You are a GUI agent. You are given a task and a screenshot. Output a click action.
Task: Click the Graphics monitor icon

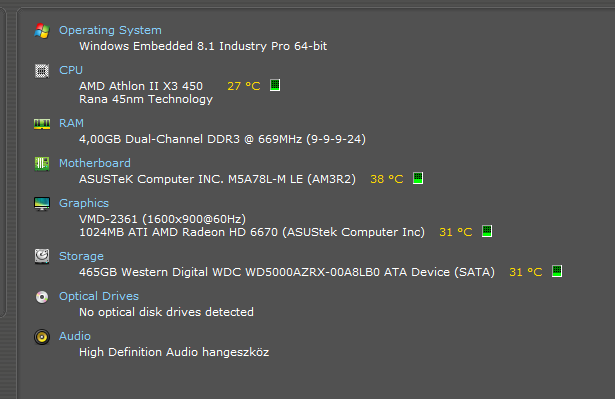pyautogui.click(x=42, y=204)
